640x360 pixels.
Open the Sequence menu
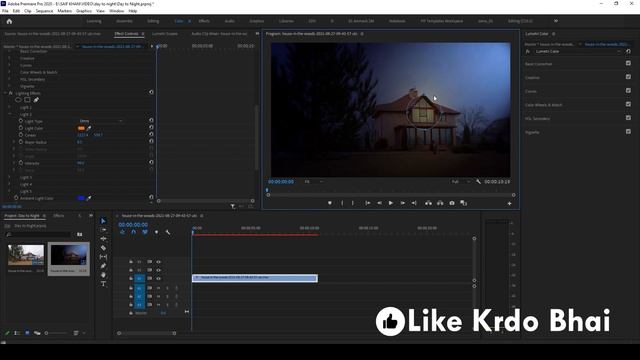point(44,11)
